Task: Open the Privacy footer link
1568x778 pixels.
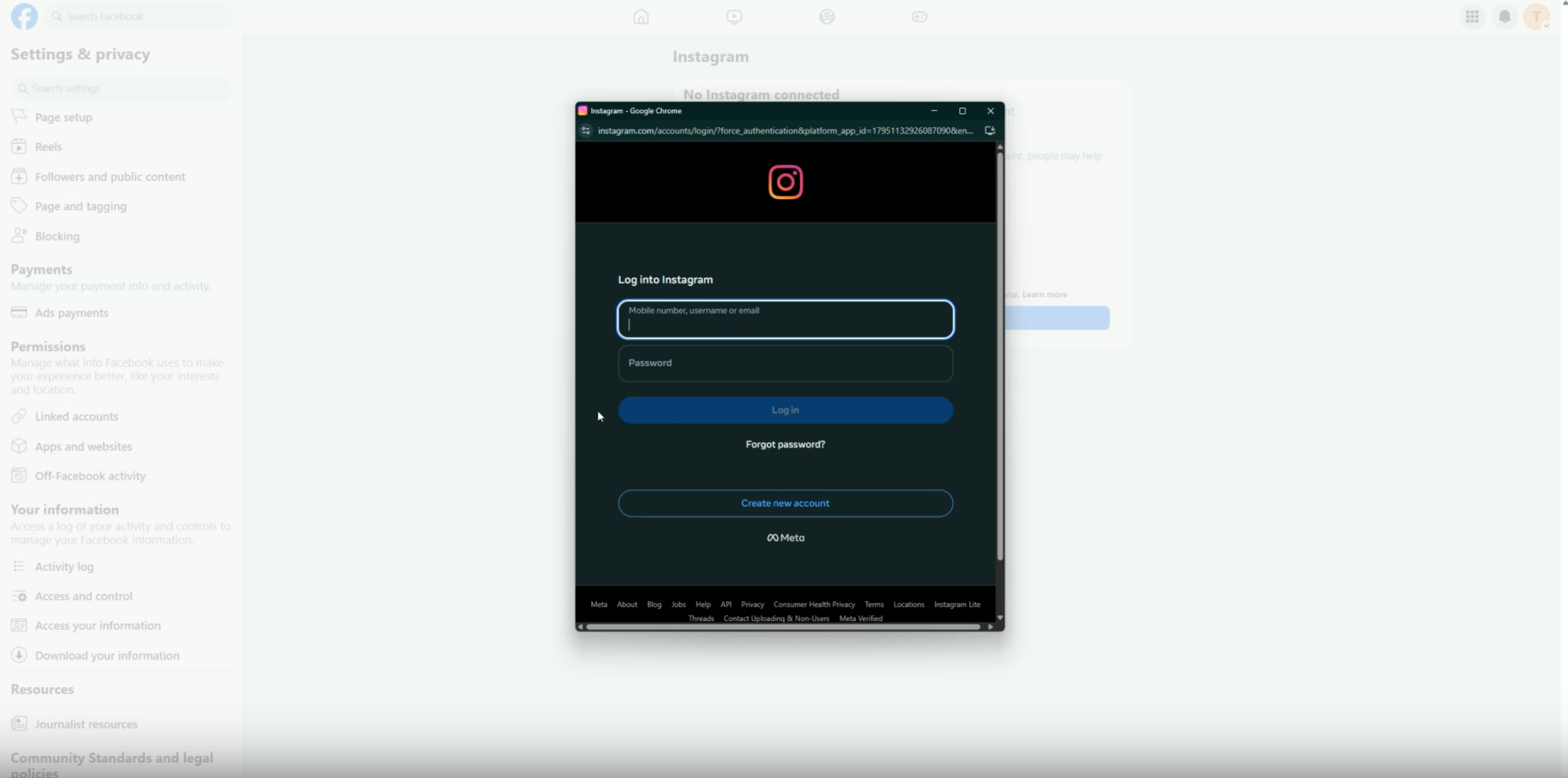Action: tap(752, 604)
